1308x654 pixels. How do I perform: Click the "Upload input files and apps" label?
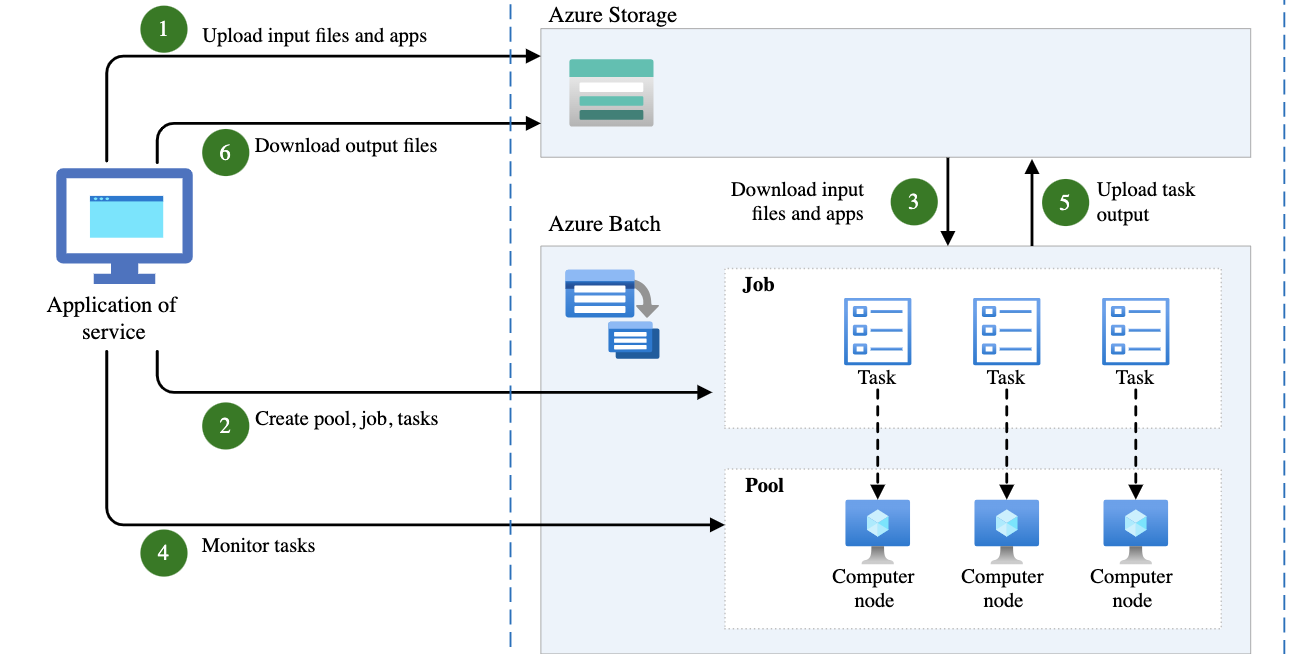point(314,36)
